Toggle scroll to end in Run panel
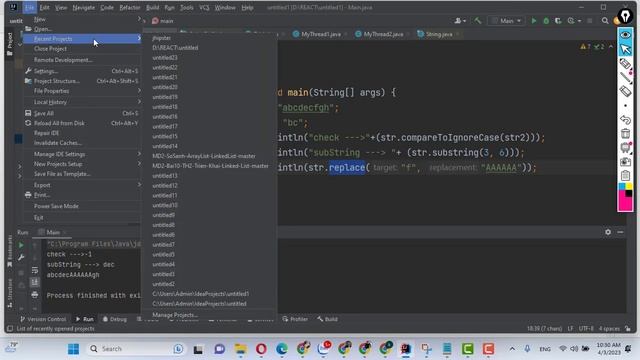The image size is (640, 360). click(35, 282)
